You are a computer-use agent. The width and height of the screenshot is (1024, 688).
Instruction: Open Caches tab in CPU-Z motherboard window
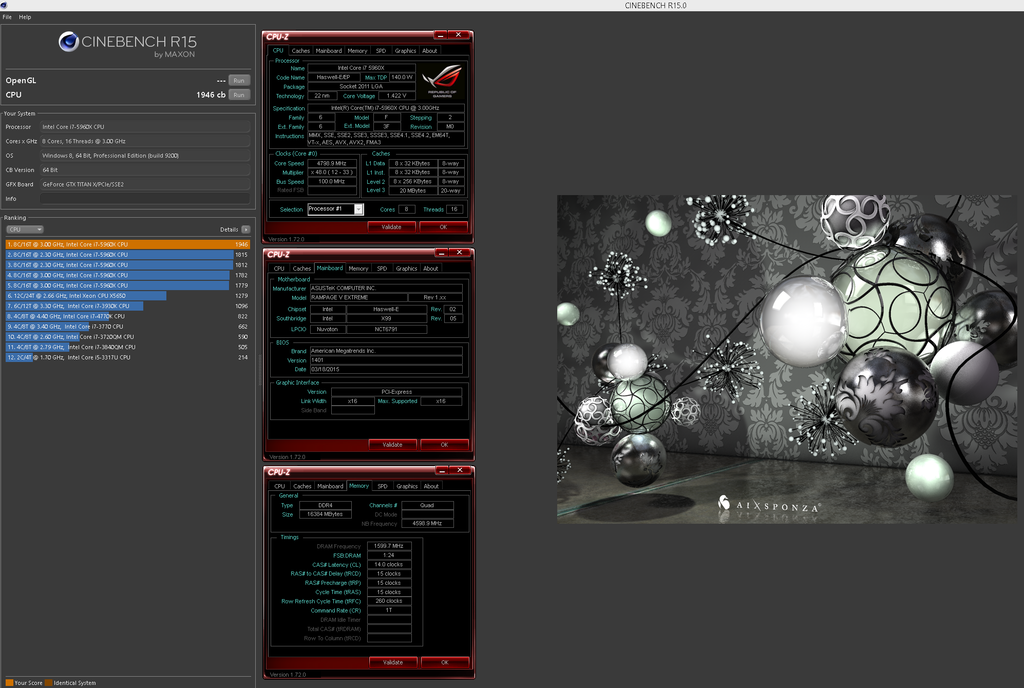click(302, 268)
